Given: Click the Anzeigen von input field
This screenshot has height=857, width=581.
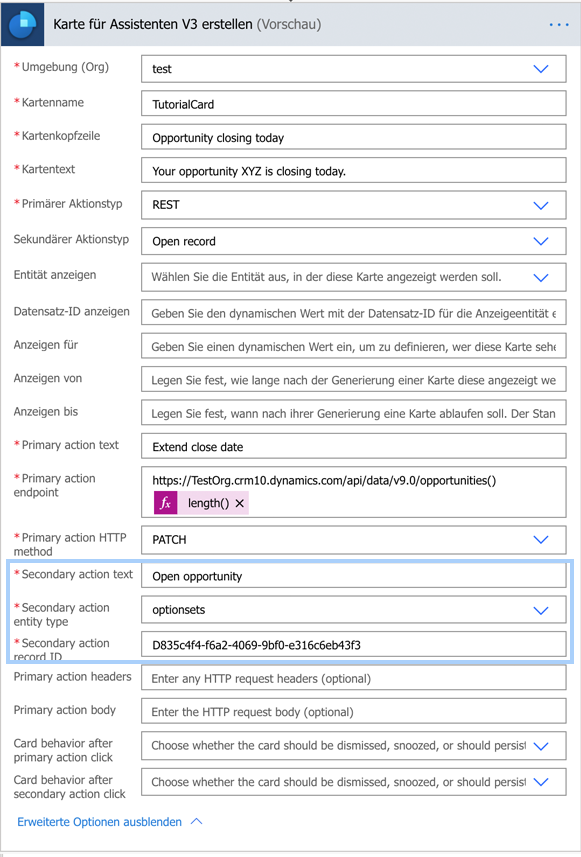Looking at the screenshot, I should coord(354,379).
